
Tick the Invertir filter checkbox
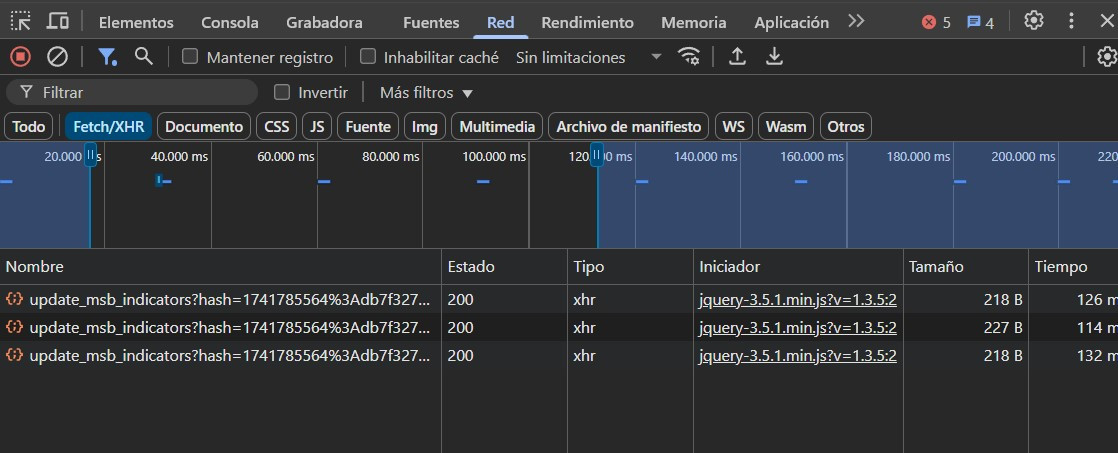click(282, 92)
